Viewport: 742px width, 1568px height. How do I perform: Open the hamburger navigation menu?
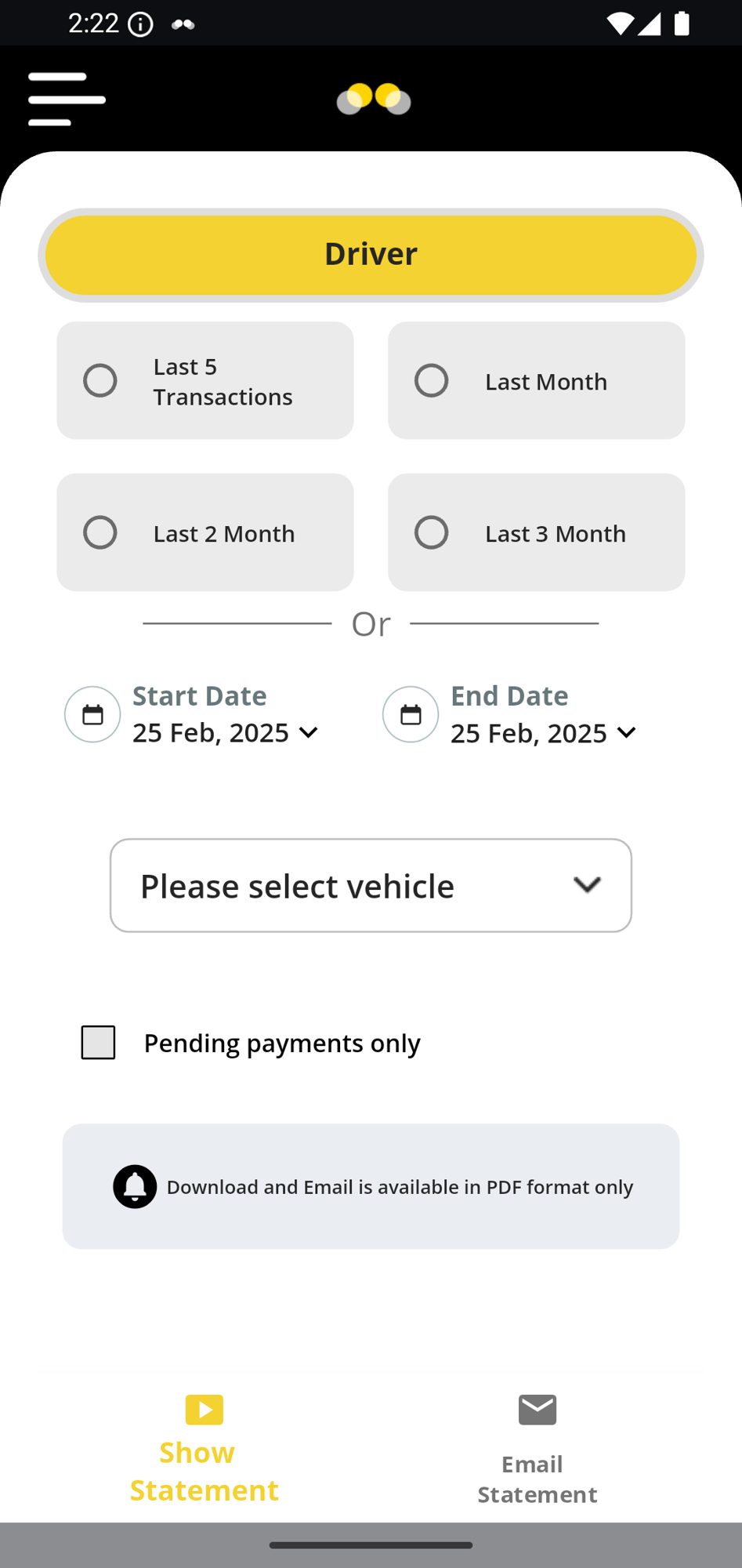67,99
